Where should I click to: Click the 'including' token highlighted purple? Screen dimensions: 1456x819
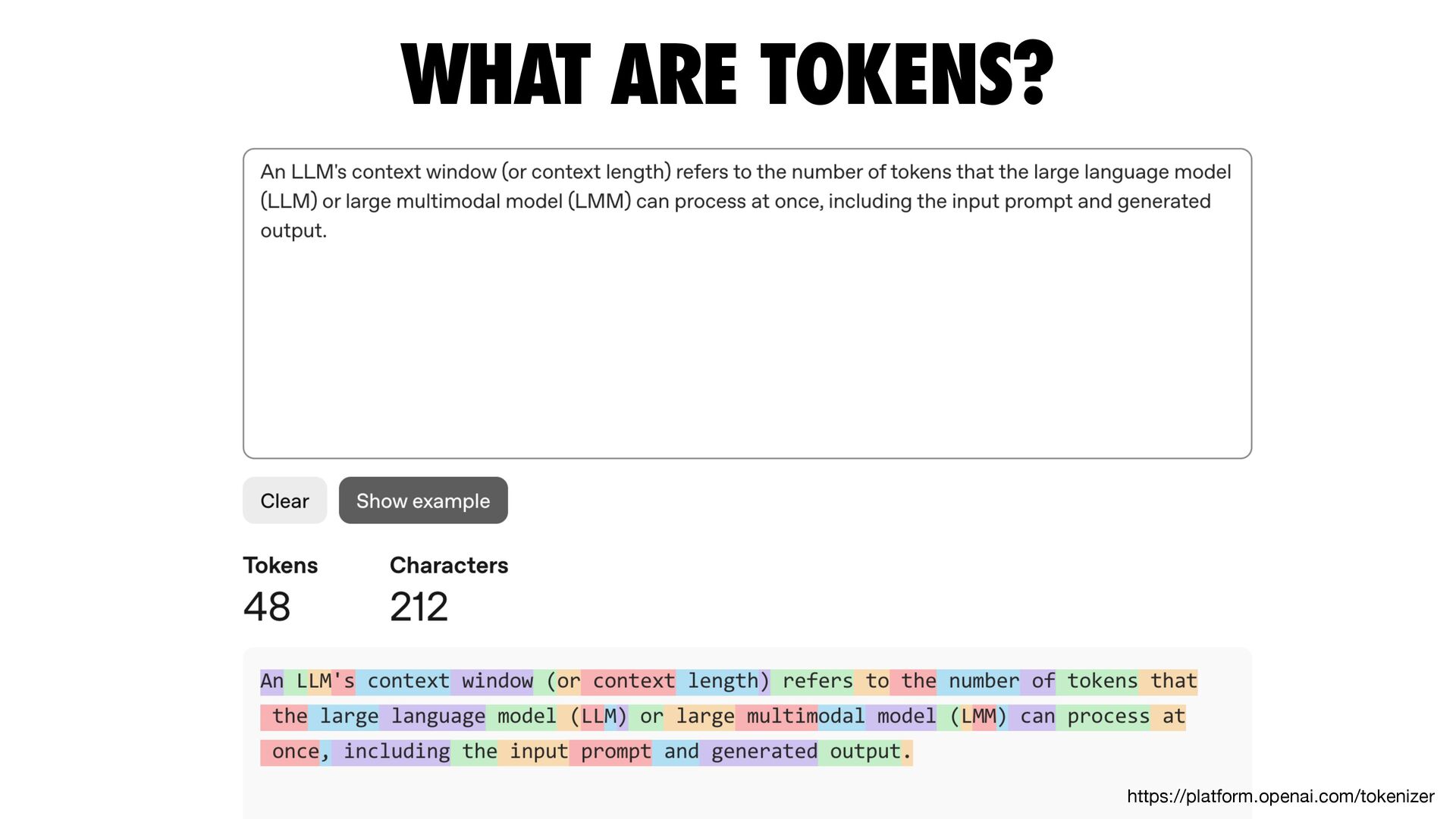pos(391,752)
